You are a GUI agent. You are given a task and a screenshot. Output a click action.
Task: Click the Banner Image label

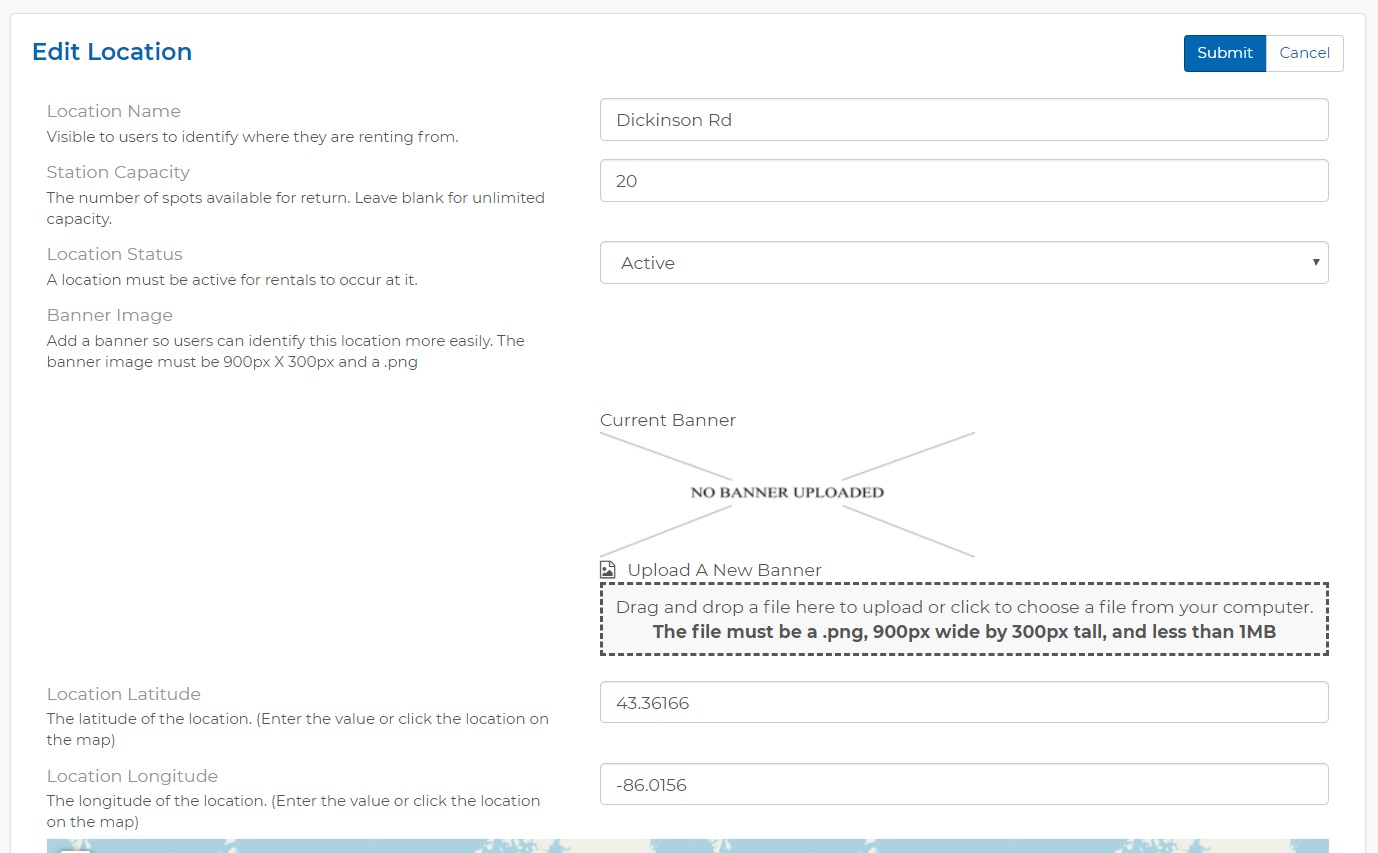pyautogui.click(x=110, y=315)
